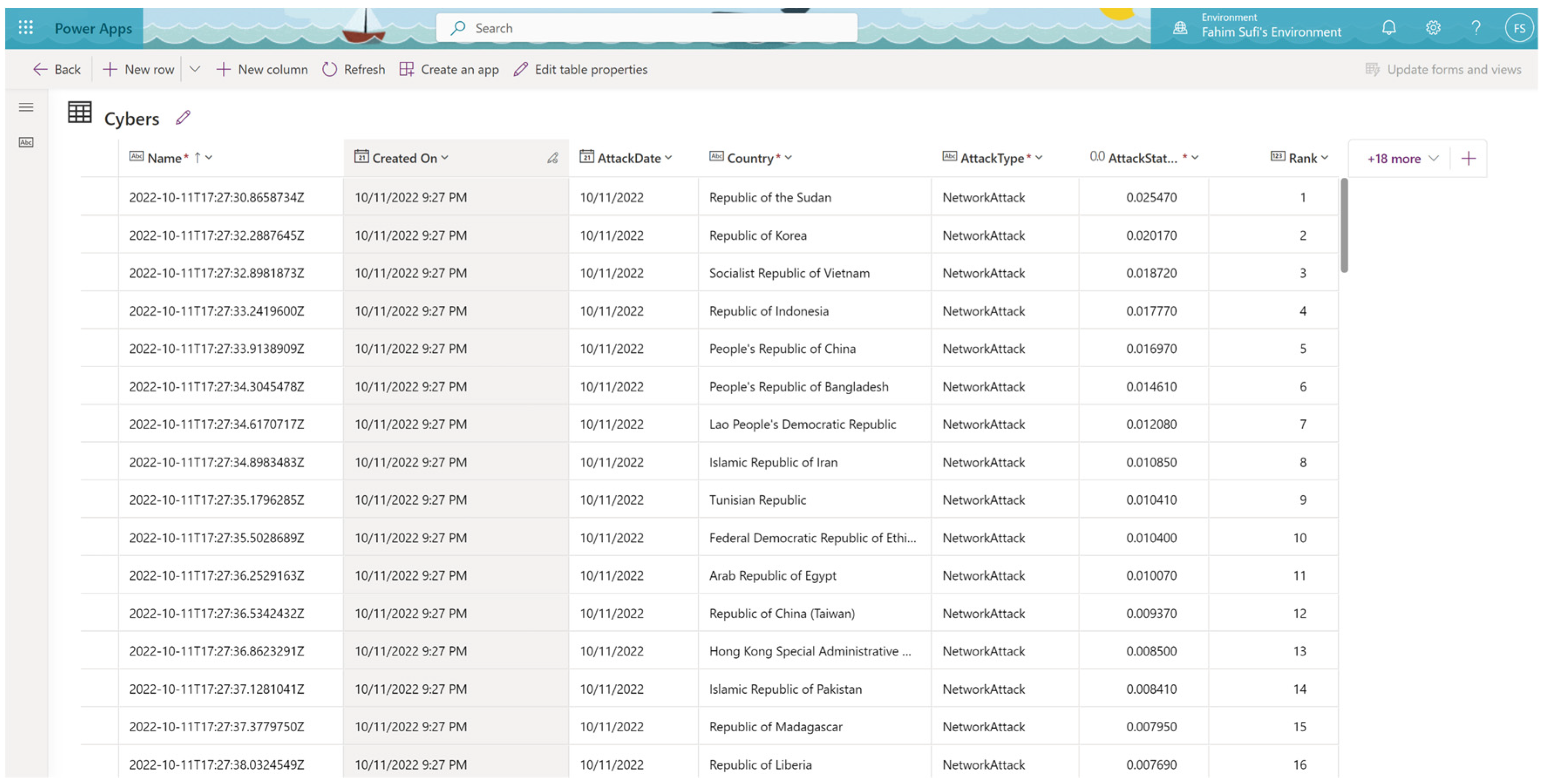Click the help question mark icon
Screen dimensions: 1545x784
(1476, 28)
